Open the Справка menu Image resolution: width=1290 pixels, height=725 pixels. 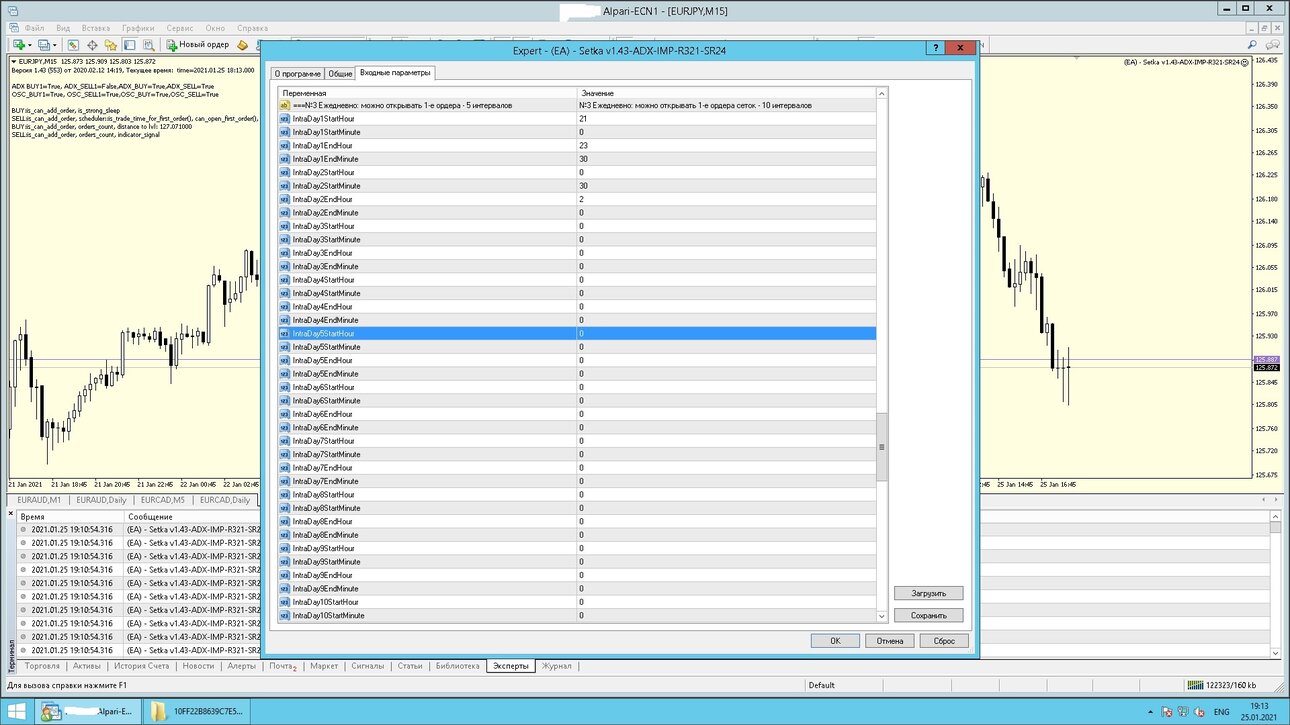(253, 29)
